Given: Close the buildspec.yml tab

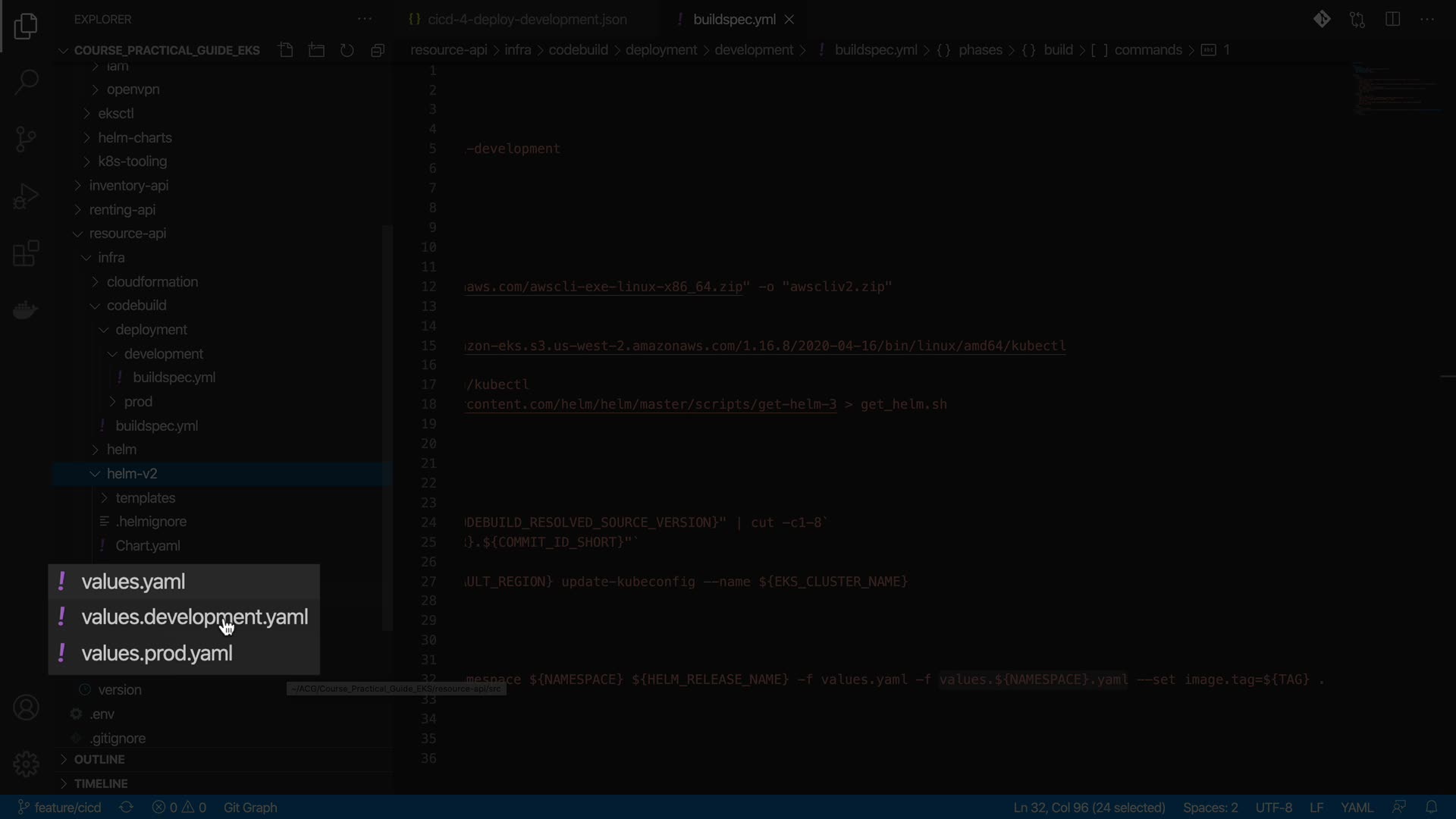Looking at the screenshot, I should (x=789, y=20).
